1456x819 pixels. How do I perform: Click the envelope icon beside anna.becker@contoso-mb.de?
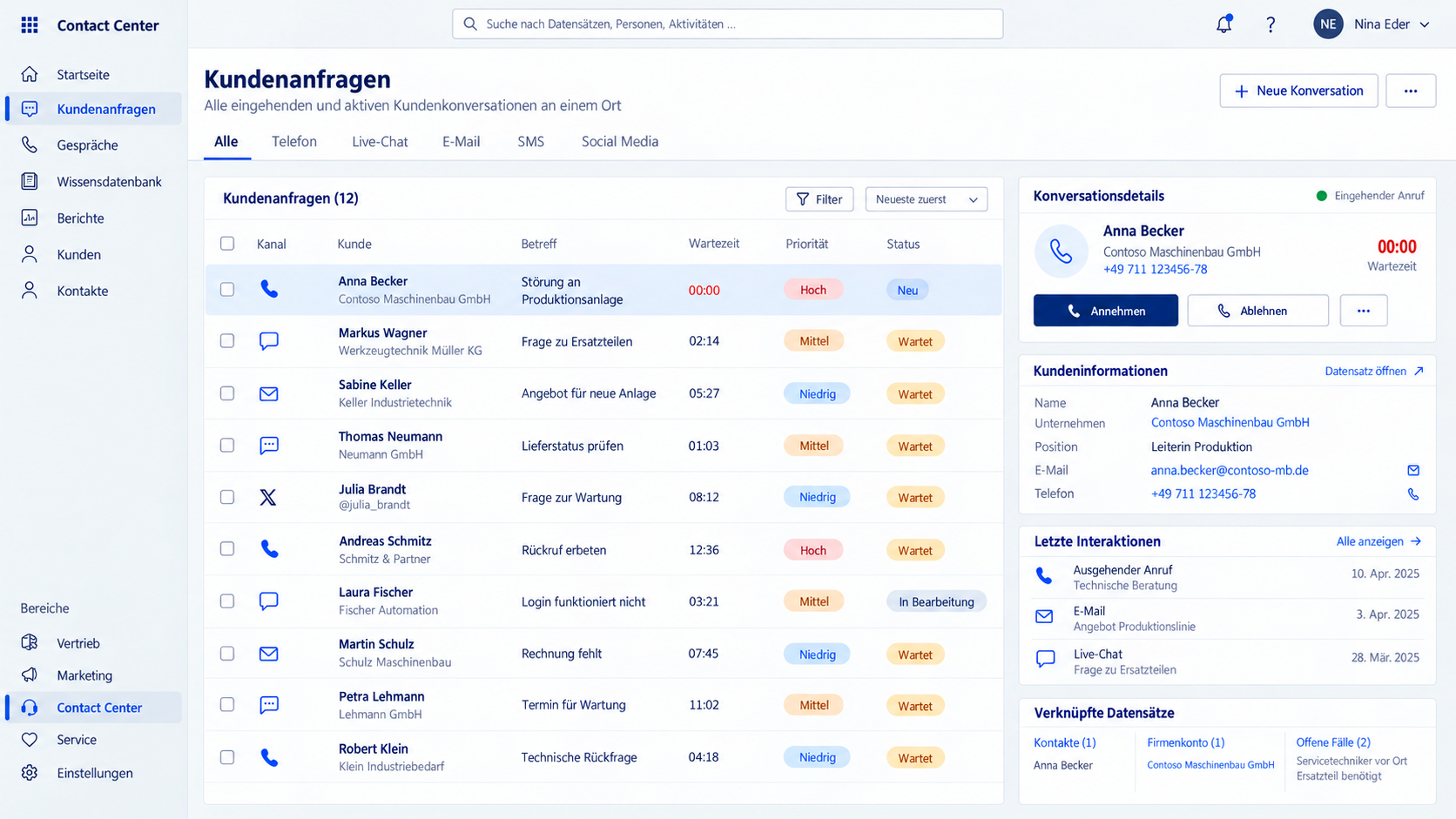(x=1413, y=470)
